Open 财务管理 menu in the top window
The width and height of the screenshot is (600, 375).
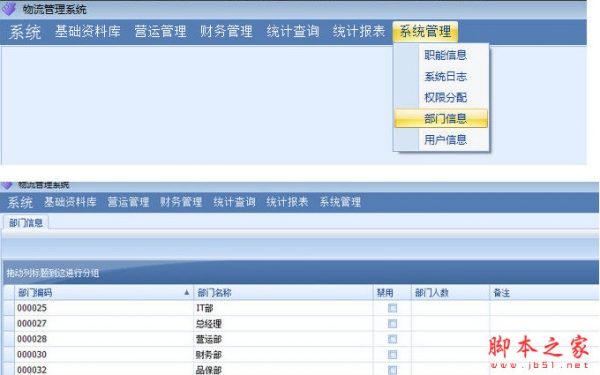pos(226,31)
